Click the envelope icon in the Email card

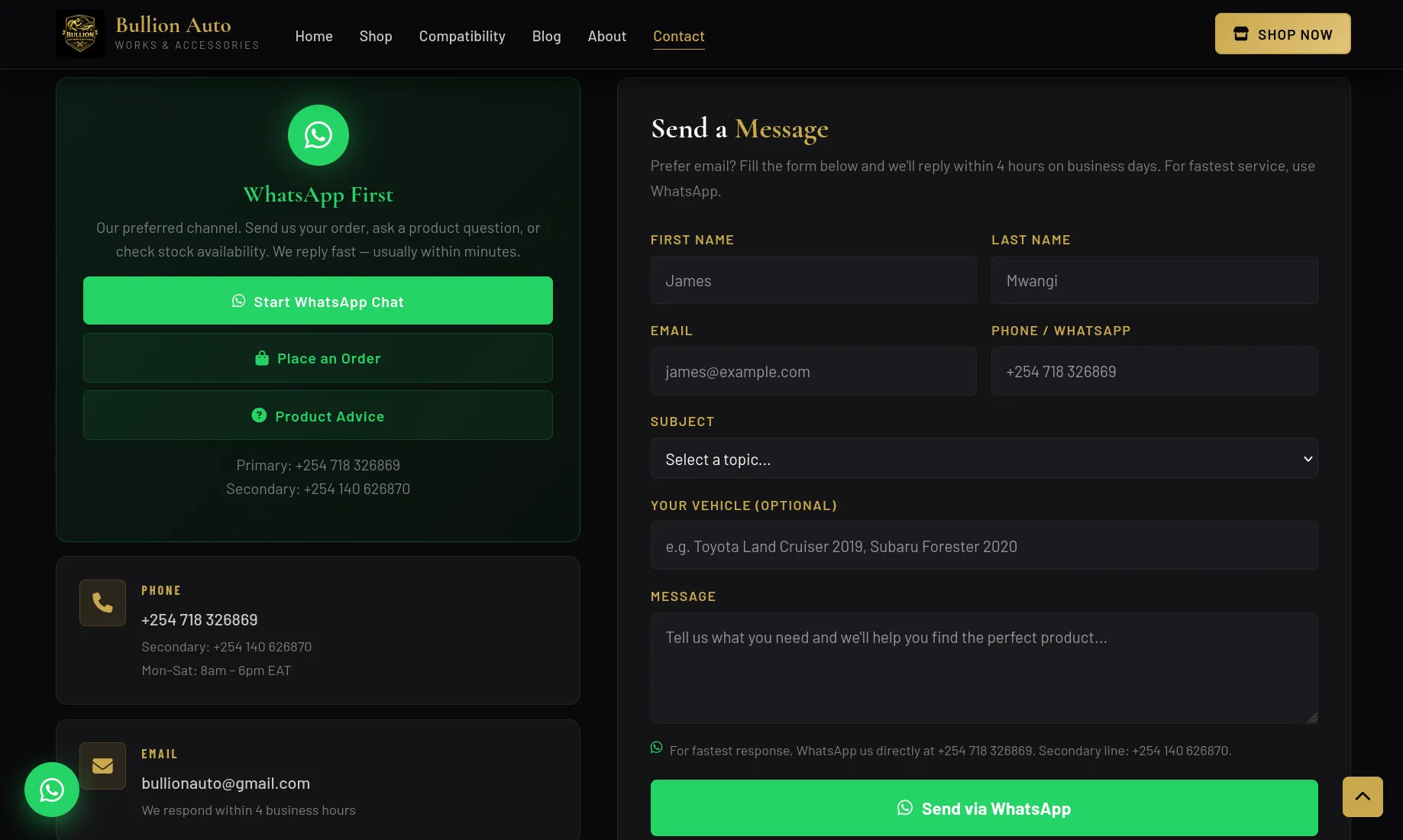[x=102, y=765]
